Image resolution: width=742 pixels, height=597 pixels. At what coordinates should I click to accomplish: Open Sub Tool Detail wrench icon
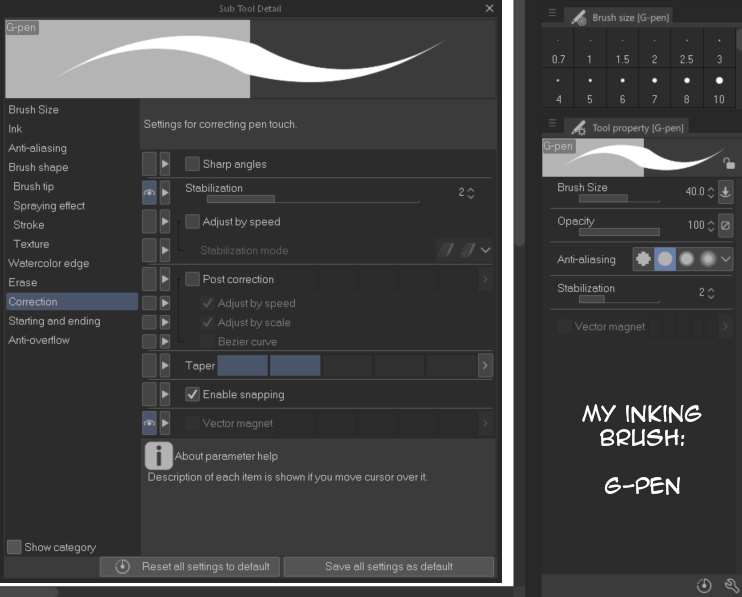(730, 585)
